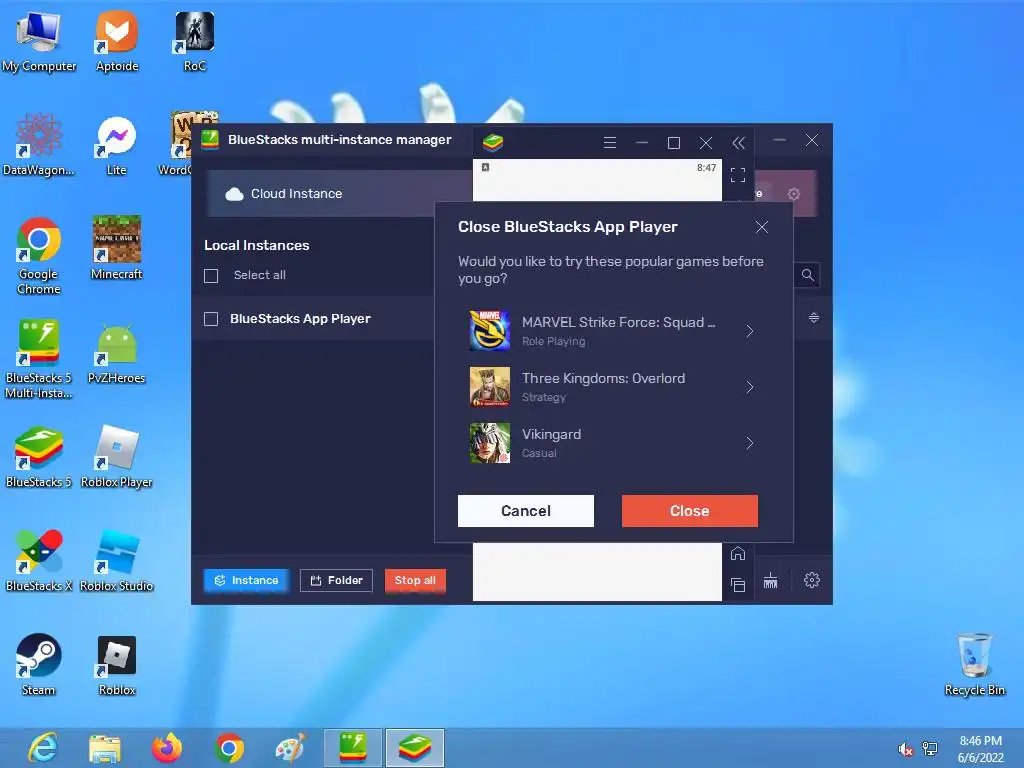Click the Vikingard game title text
The image size is (1024, 768).
point(551,434)
